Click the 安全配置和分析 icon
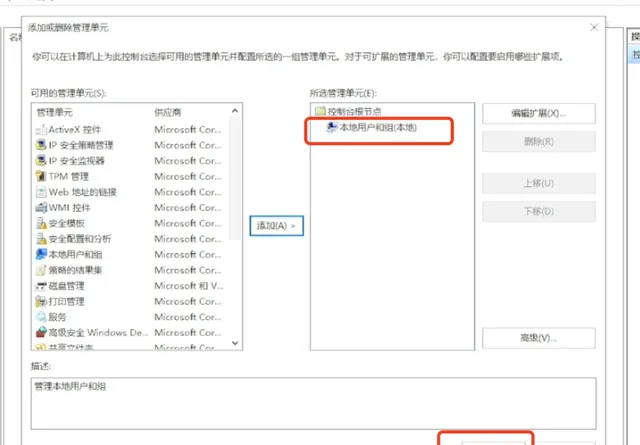640x445 pixels. point(41,239)
